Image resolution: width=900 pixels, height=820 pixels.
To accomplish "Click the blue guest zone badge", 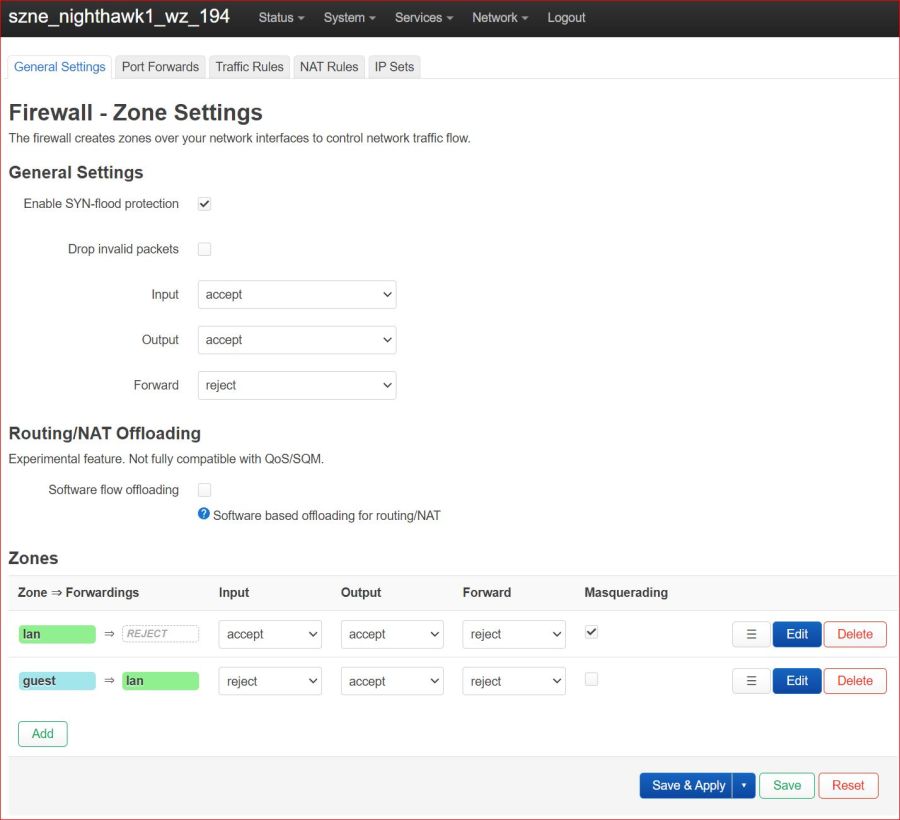I will [57, 681].
